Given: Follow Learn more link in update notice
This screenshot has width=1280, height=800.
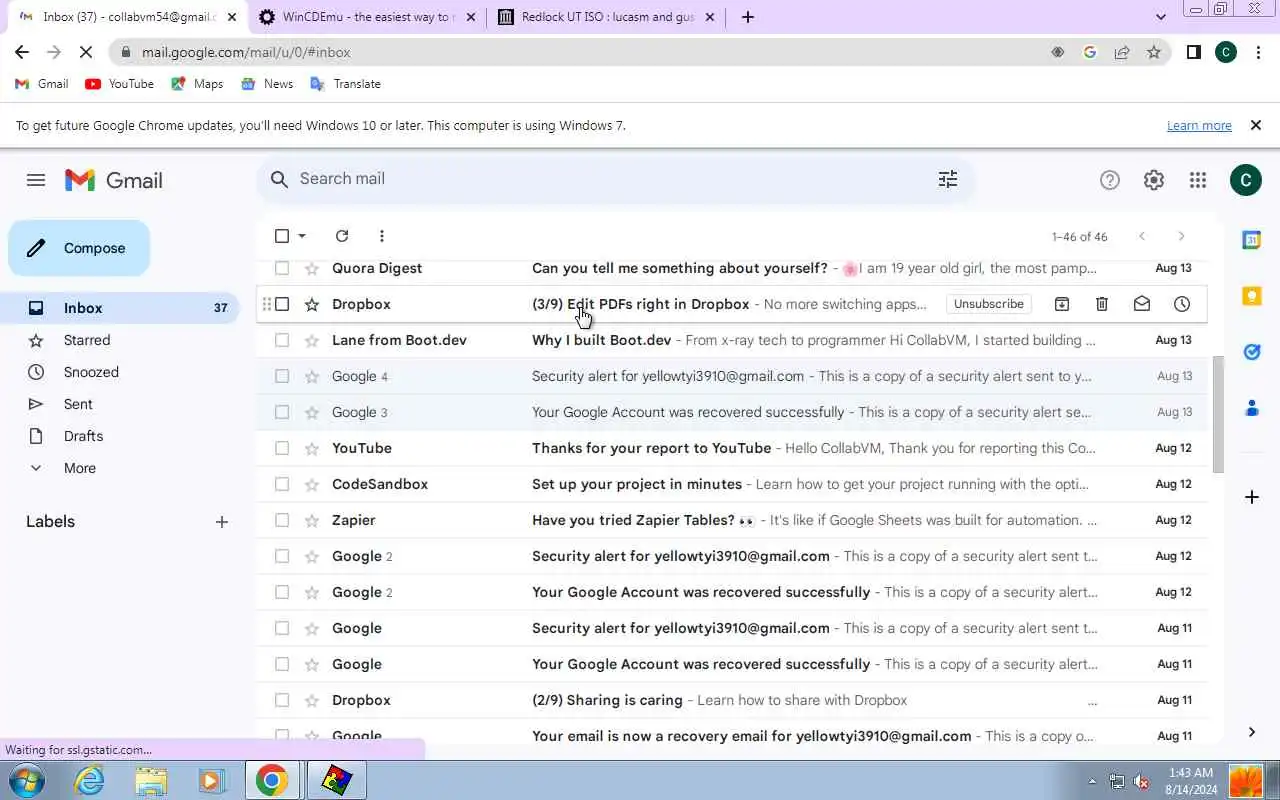Looking at the screenshot, I should pos(1199,126).
